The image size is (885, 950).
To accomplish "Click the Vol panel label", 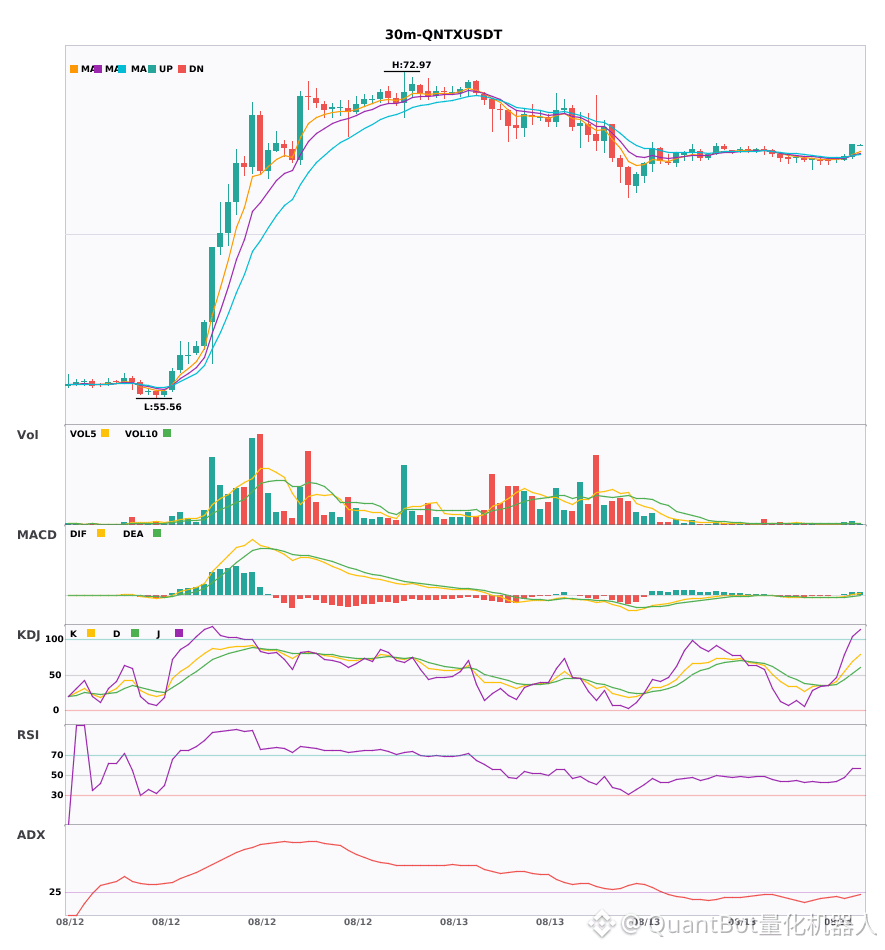I will [x=27, y=435].
